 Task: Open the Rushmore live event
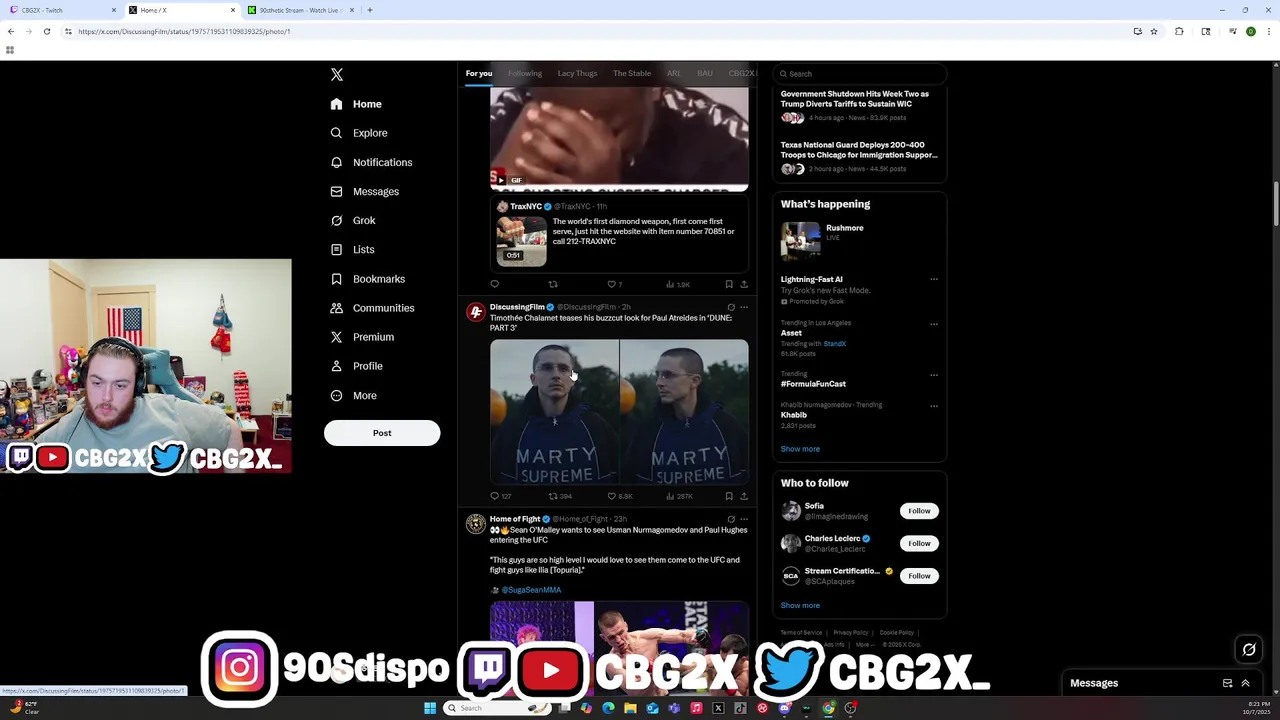(860, 240)
